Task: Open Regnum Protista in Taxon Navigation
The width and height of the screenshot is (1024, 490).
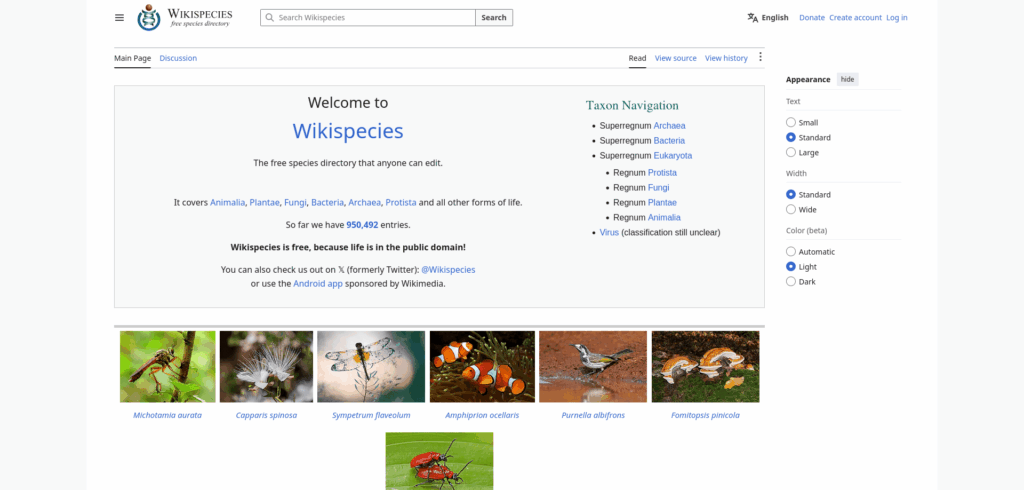Action: click(x=662, y=172)
